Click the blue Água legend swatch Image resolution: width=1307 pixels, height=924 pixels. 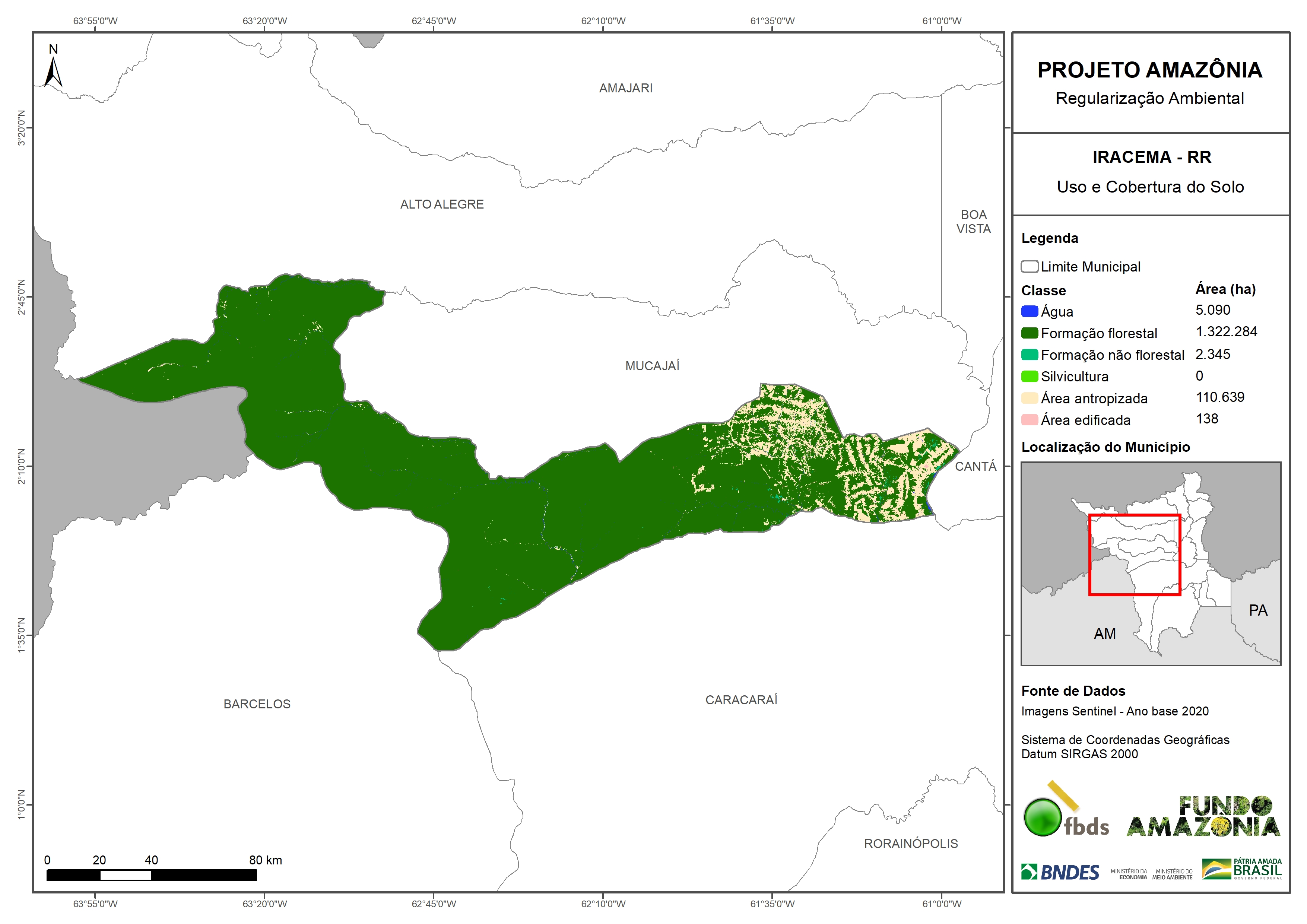1029,311
